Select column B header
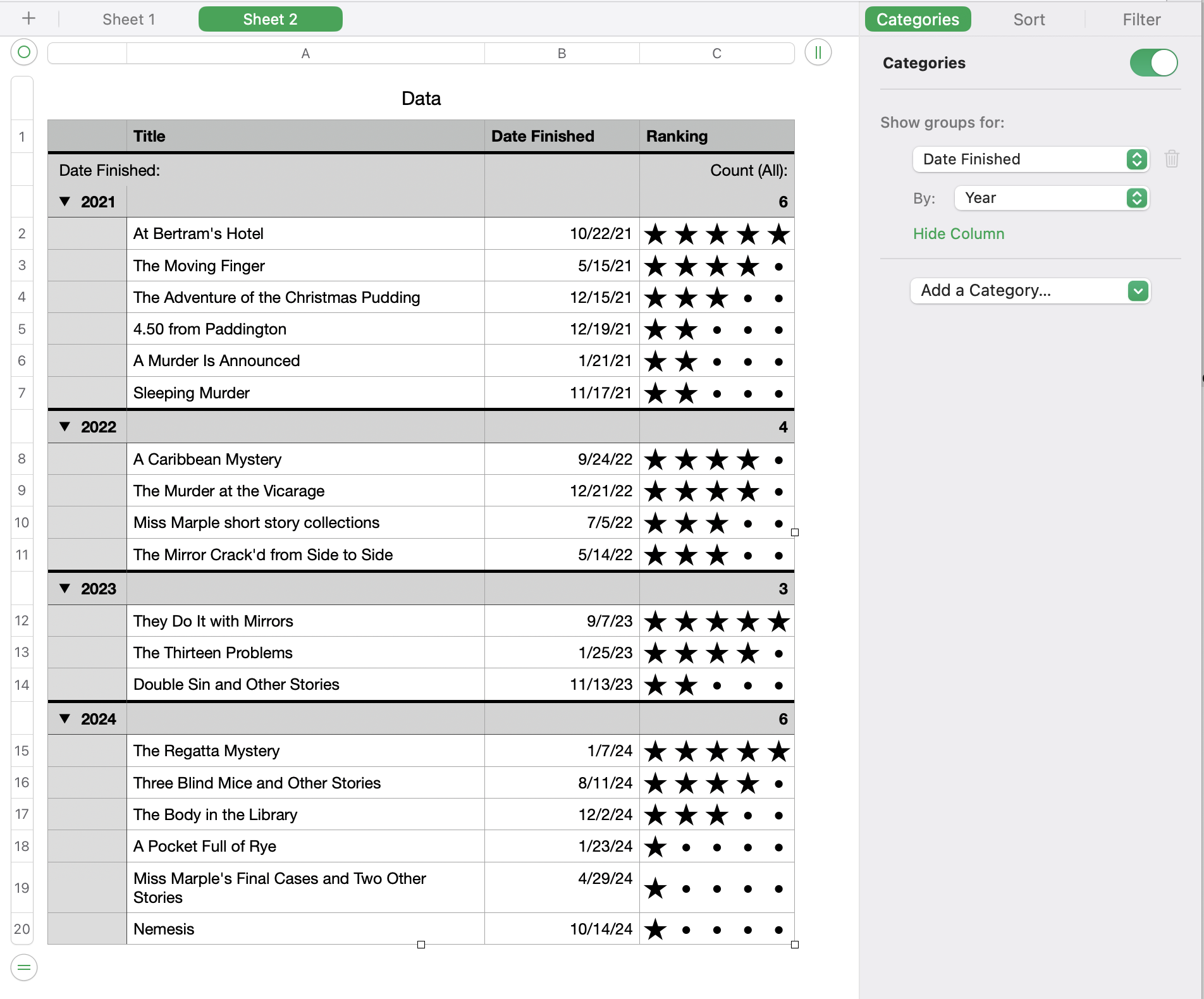 pyautogui.click(x=562, y=53)
